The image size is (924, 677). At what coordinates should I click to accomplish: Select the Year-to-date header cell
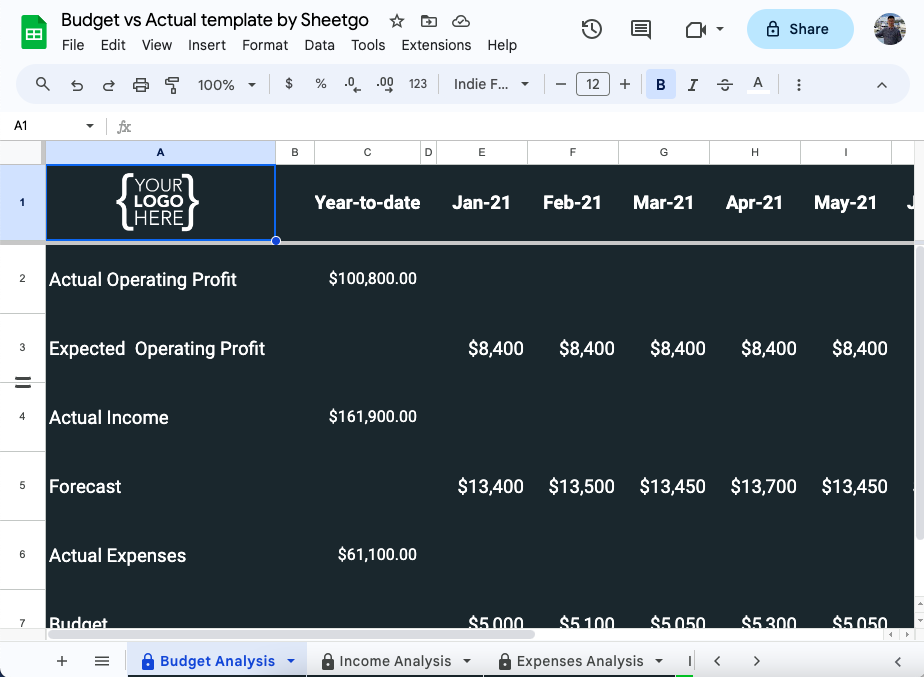point(367,203)
